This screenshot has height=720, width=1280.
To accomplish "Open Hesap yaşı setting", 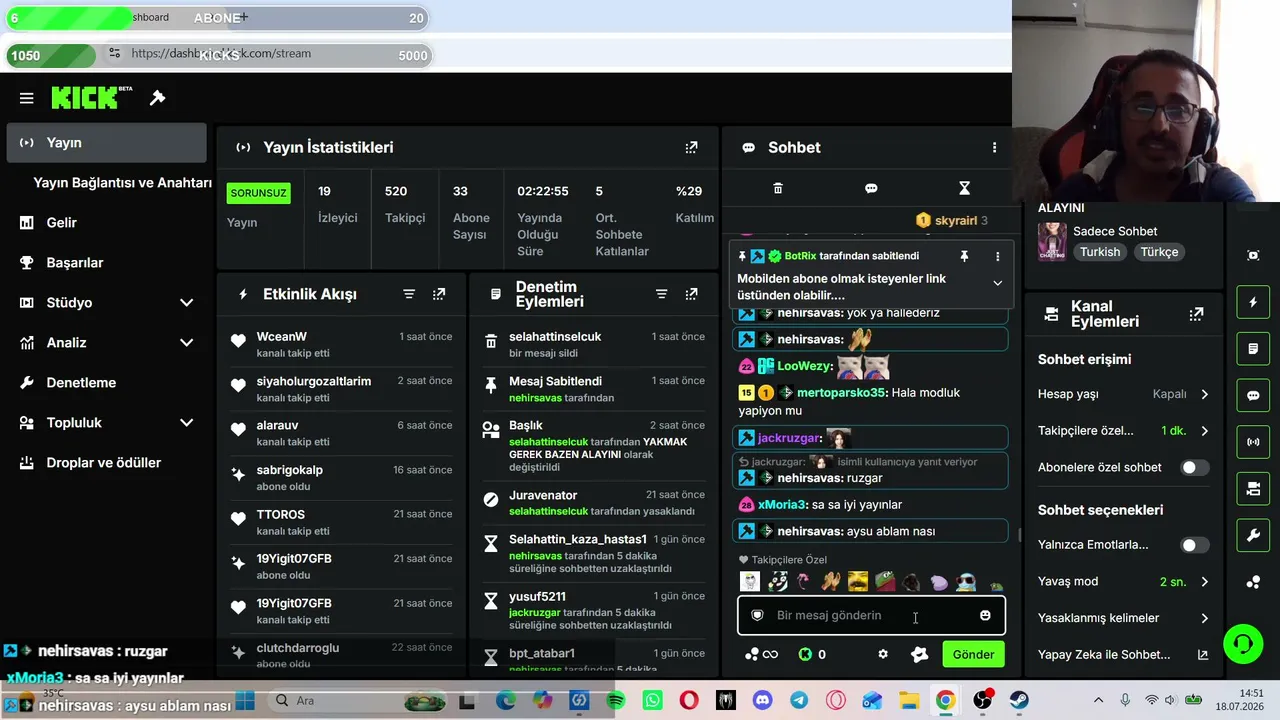I will point(1124,394).
